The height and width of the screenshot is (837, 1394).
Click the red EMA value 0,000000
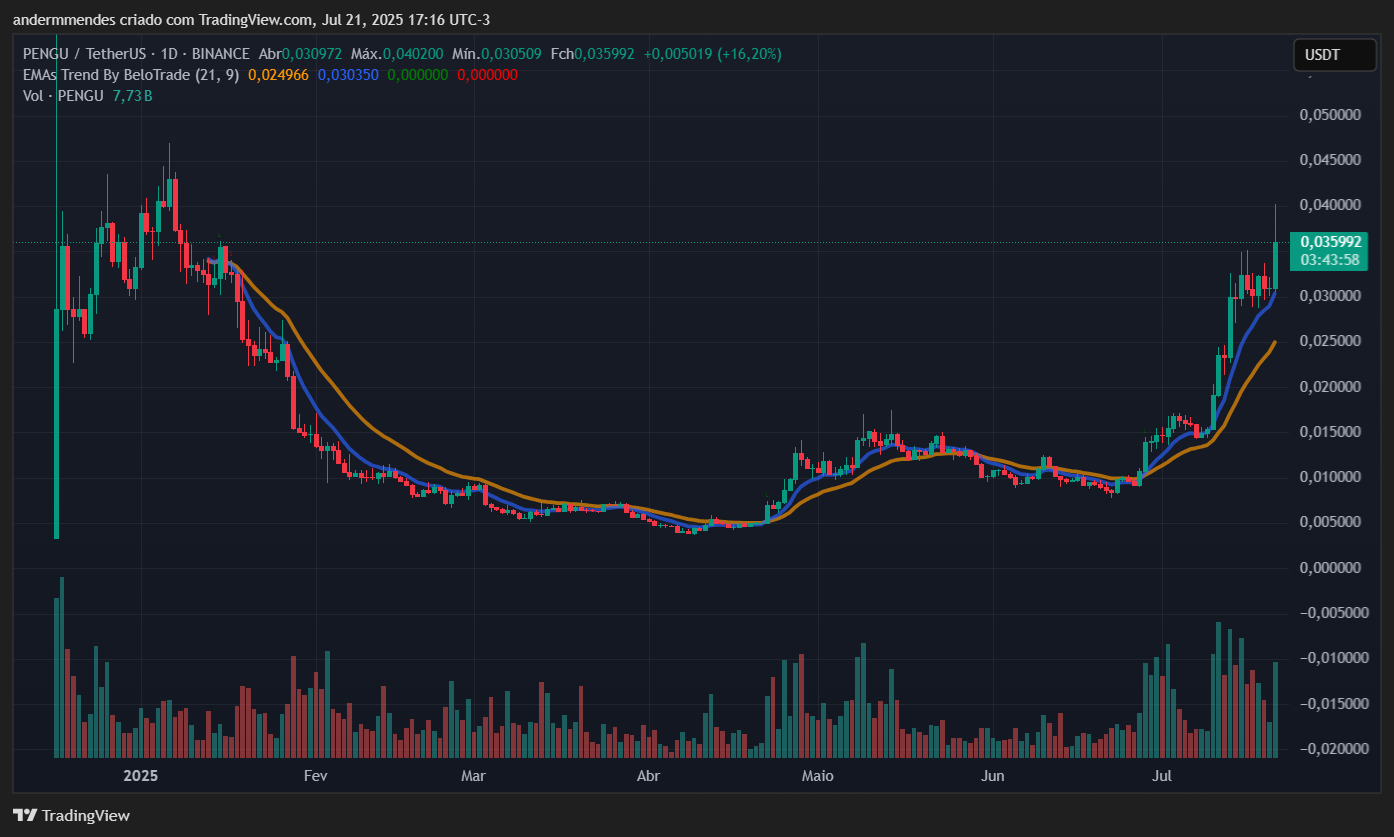(487, 74)
